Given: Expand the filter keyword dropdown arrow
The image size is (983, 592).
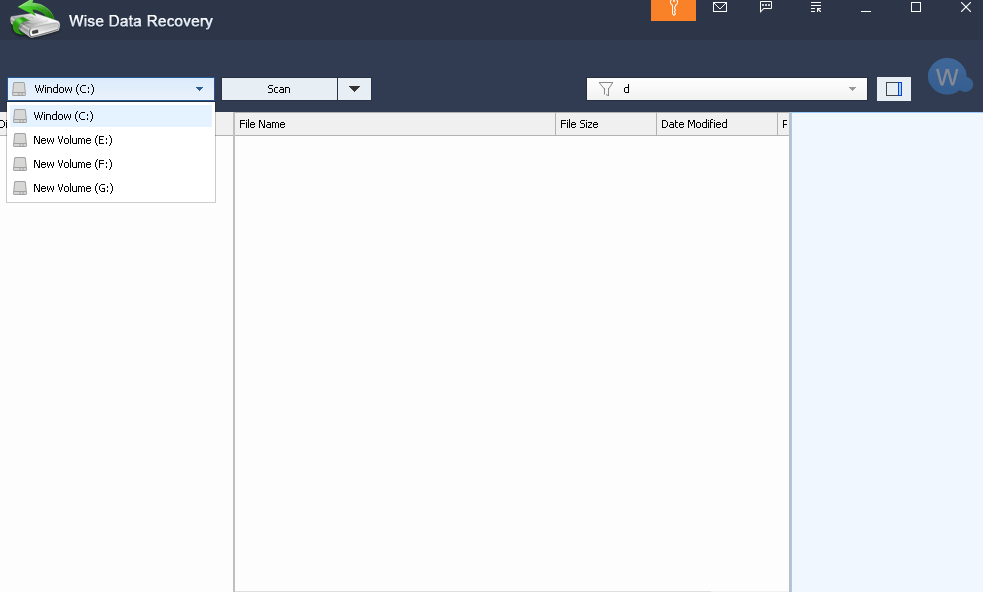Looking at the screenshot, I should [x=852, y=89].
